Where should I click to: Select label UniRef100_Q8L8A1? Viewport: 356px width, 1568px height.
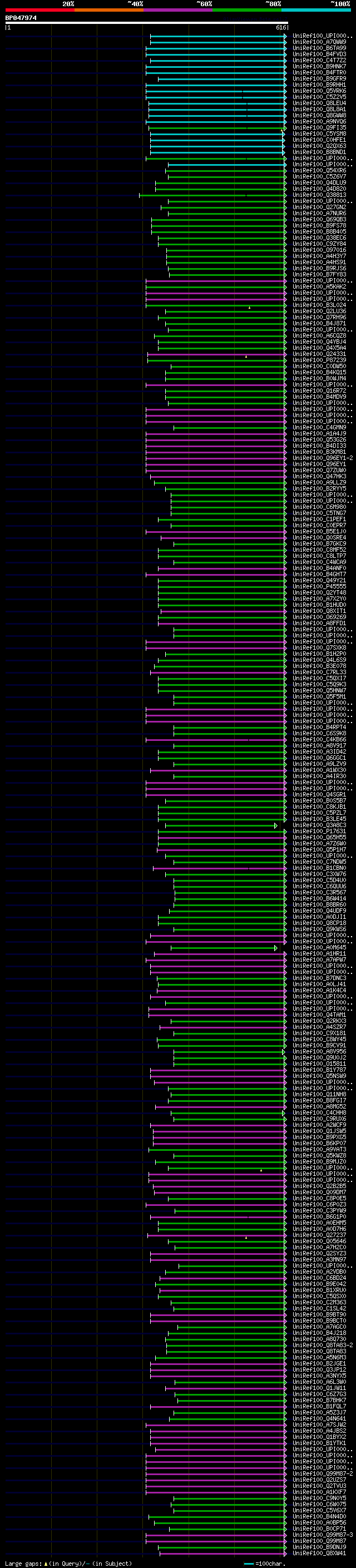click(319, 110)
